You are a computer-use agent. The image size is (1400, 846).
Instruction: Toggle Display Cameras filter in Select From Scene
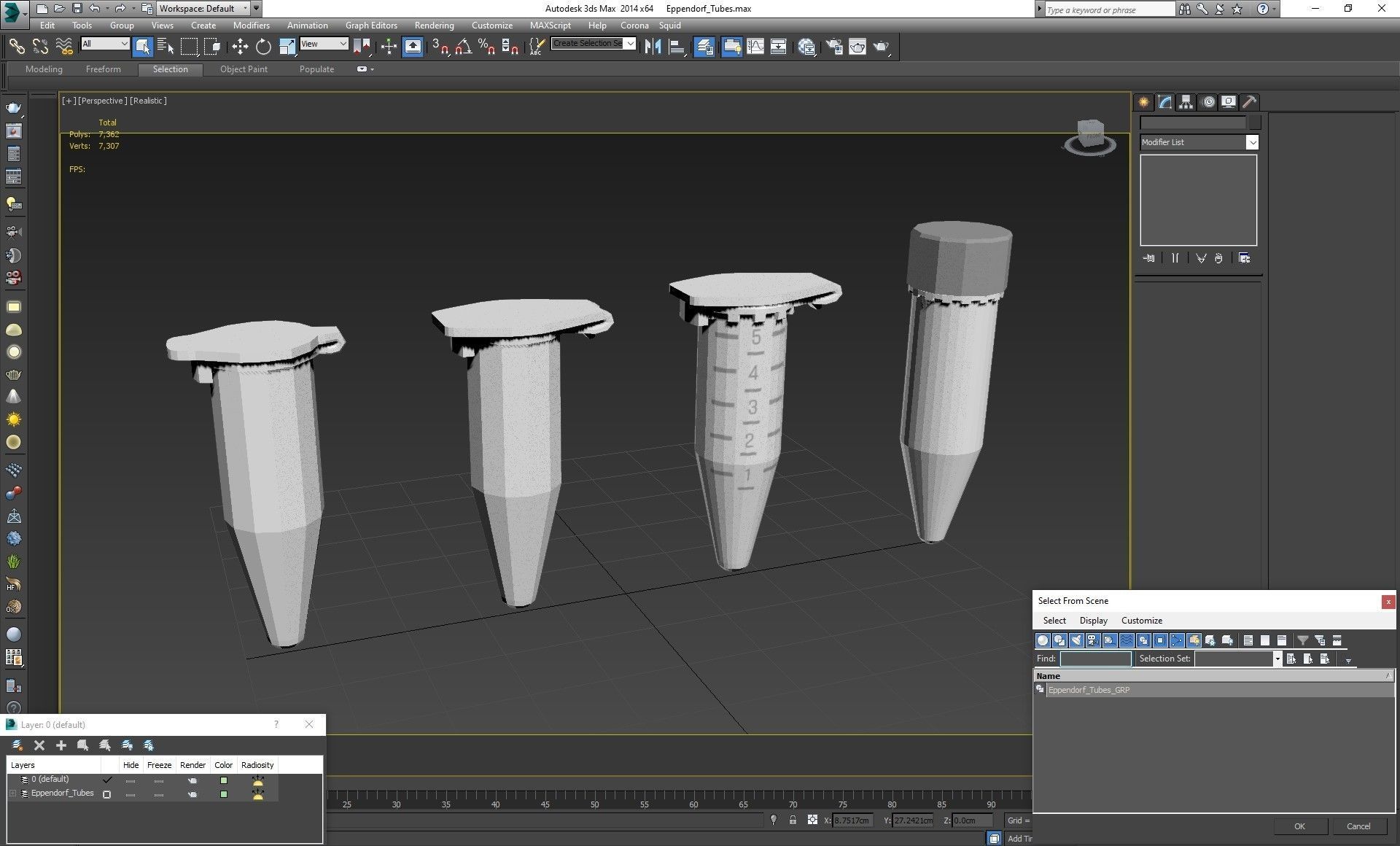click(1093, 640)
